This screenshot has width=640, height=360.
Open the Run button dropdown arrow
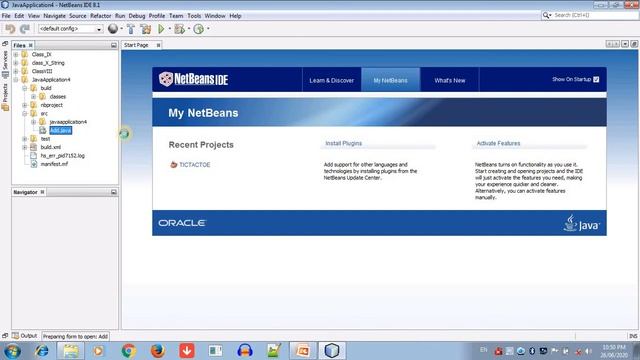pos(169,29)
